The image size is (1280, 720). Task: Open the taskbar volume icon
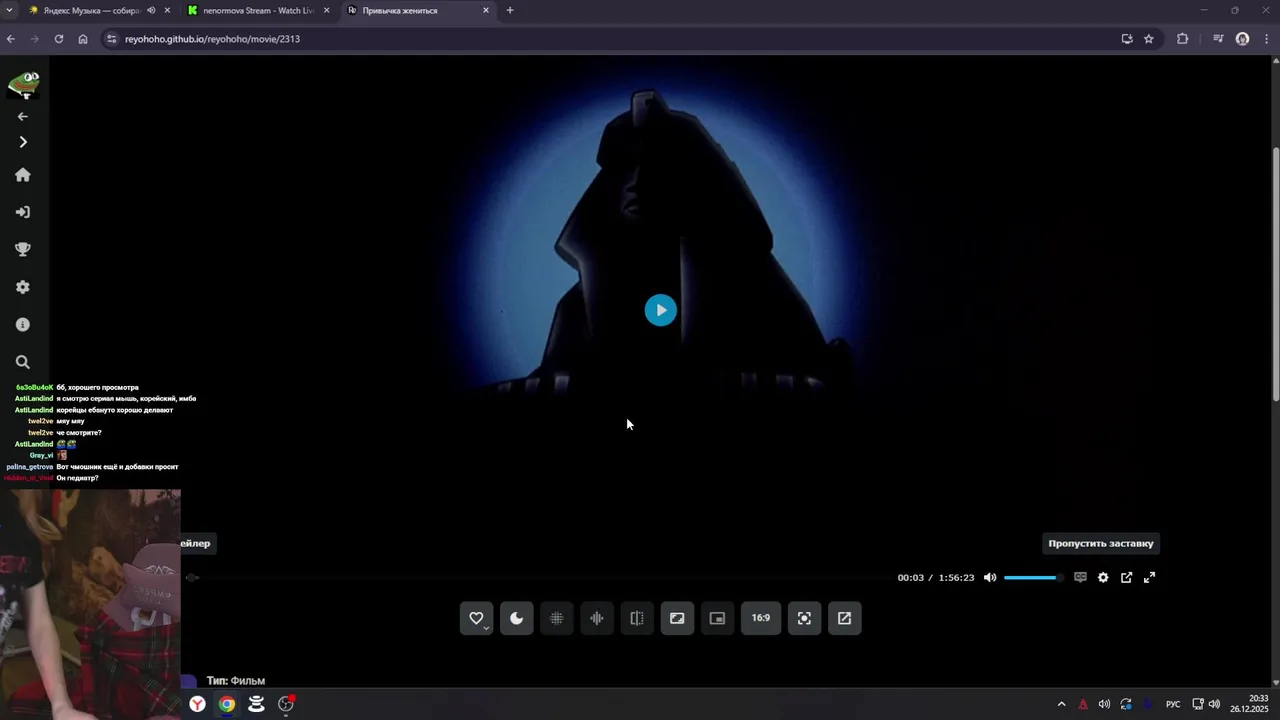point(1214,704)
